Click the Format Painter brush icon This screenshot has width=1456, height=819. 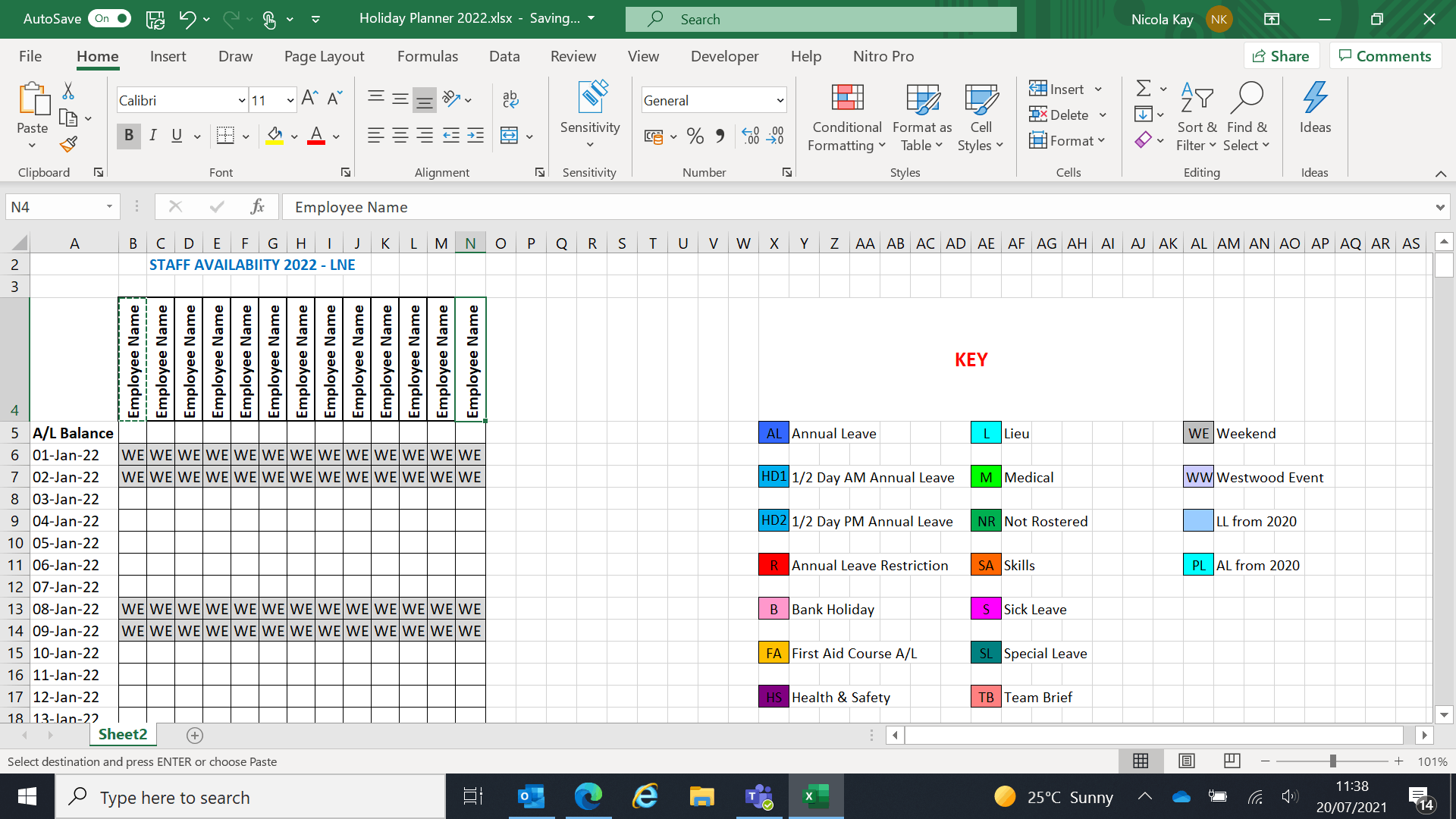pos(68,144)
